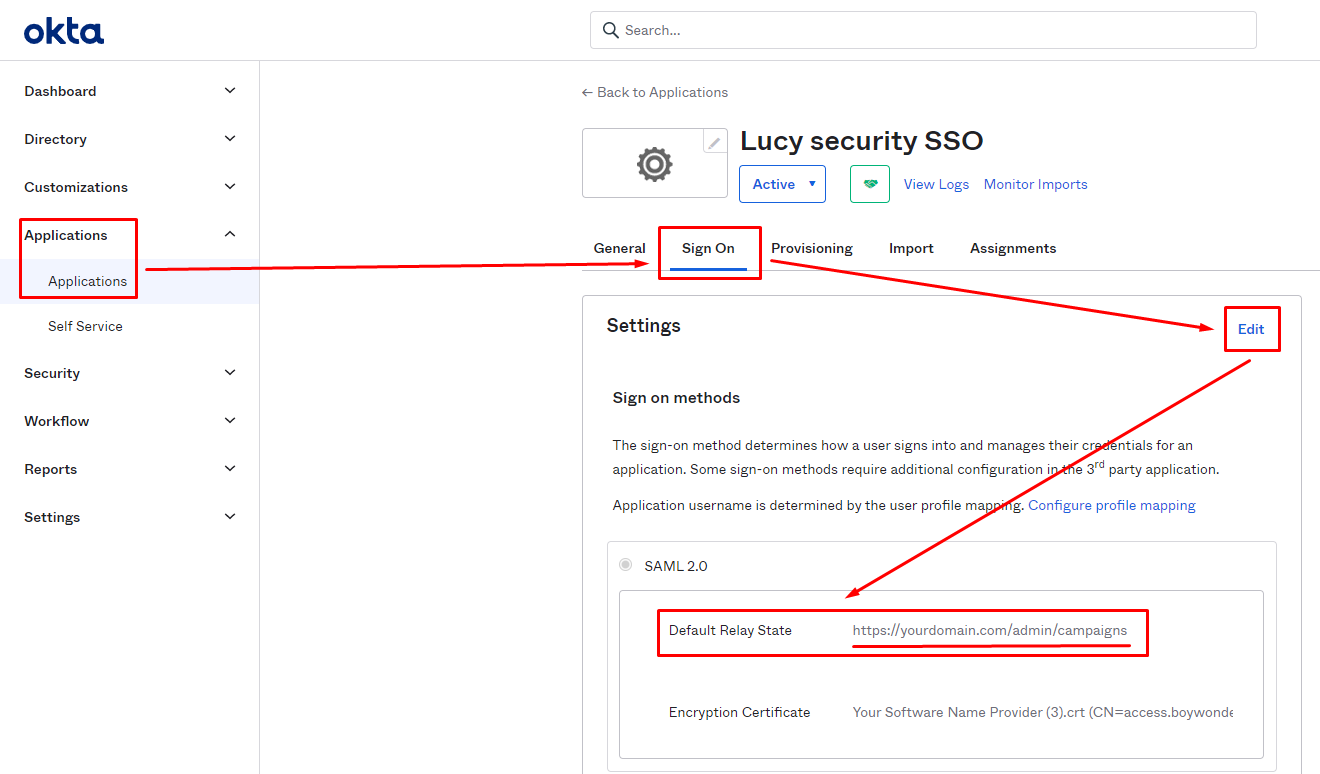Screen dimensions: 1320x774
Task: Click the 'Default Relay State' label
Action: pos(730,630)
